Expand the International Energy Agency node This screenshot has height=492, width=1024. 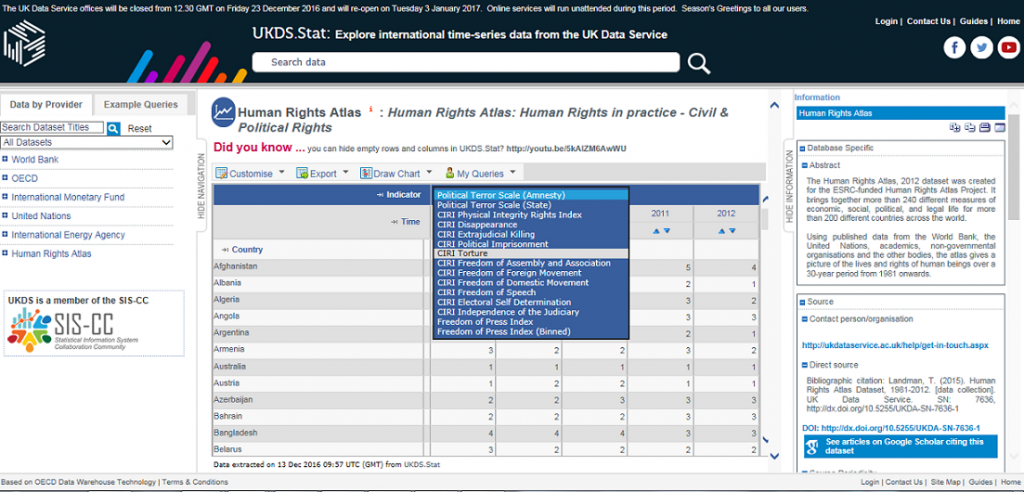tap(5, 235)
